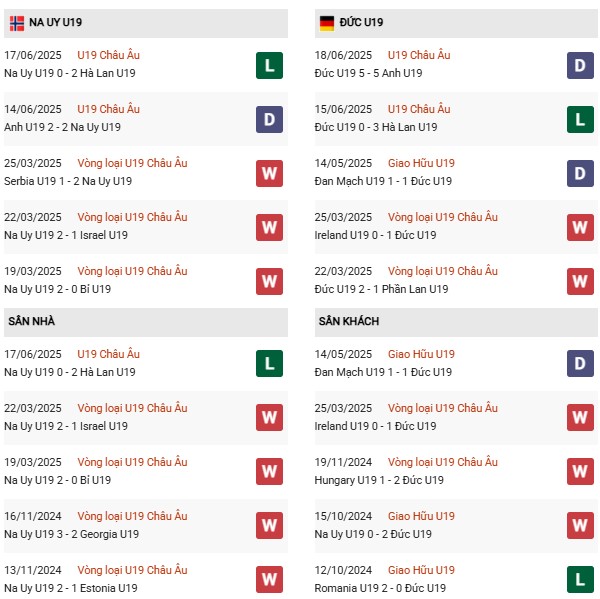Screen dimensions: 600x599
Task: Click match Đức U19 2-1 Phần Lan U19
Action: (x=381, y=289)
